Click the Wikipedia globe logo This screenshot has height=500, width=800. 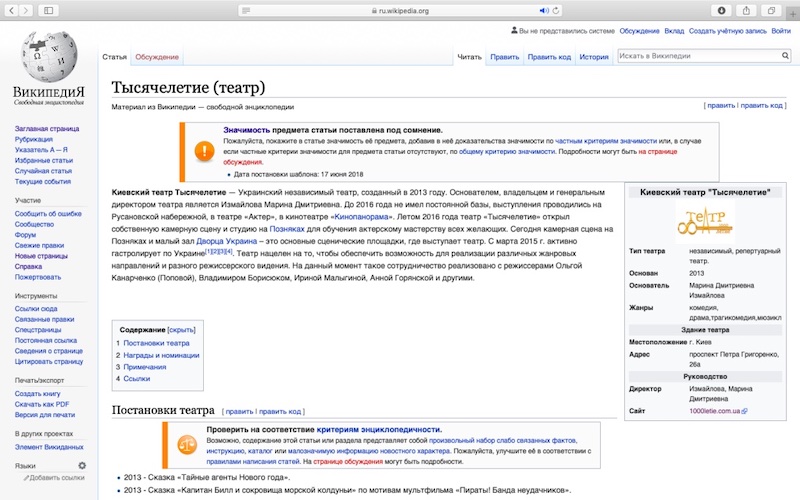(49, 56)
